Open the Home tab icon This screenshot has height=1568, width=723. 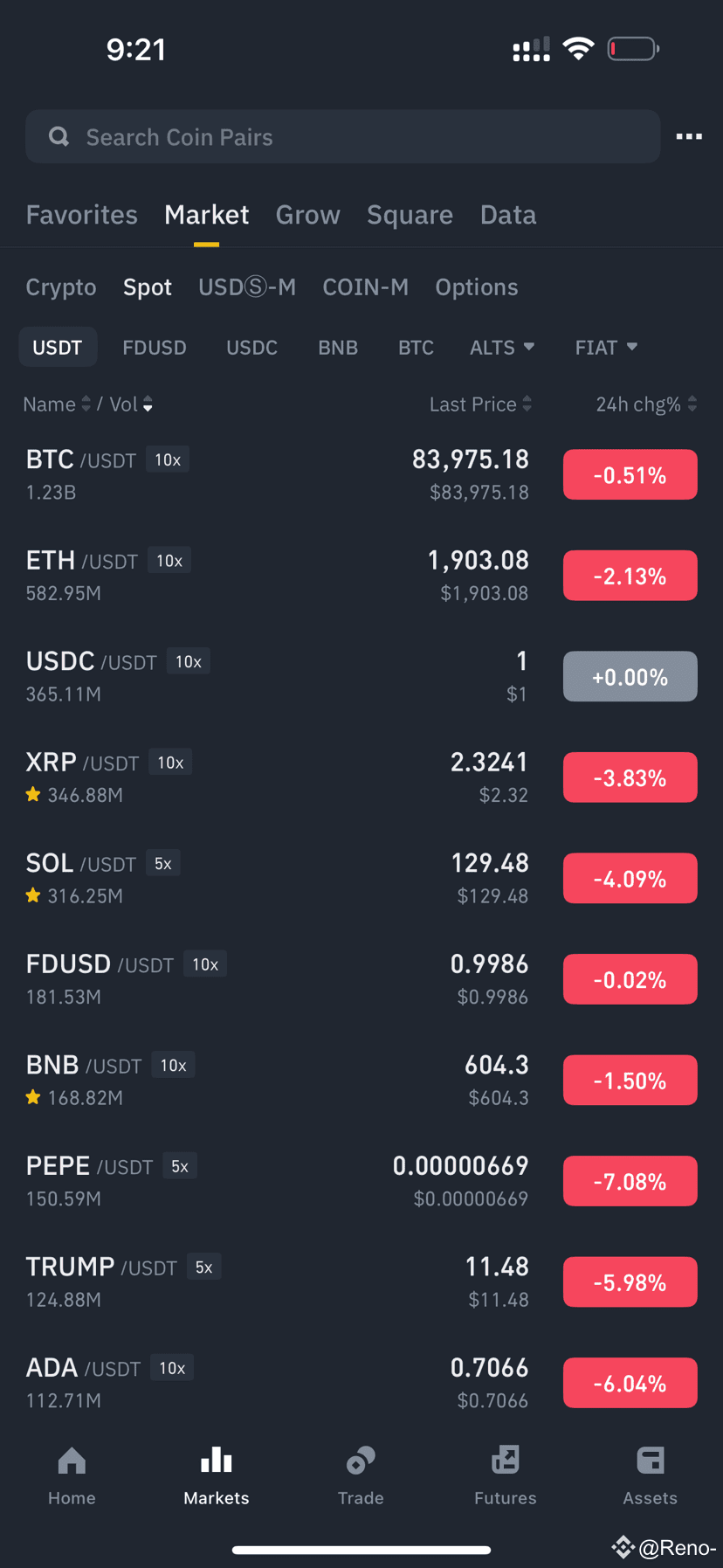(x=72, y=1460)
